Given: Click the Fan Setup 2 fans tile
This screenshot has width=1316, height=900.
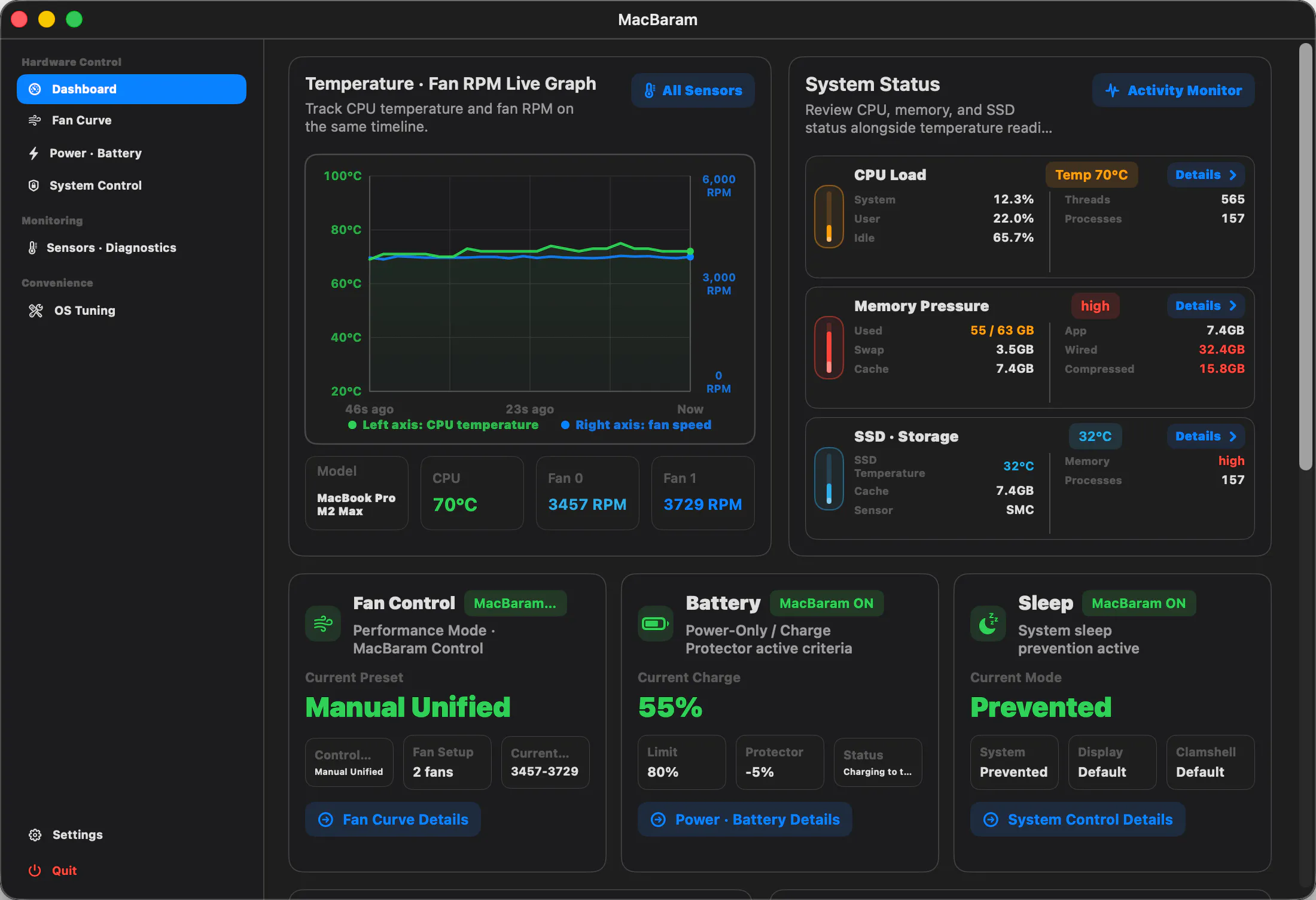Looking at the screenshot, I should [x=447, y=762].
